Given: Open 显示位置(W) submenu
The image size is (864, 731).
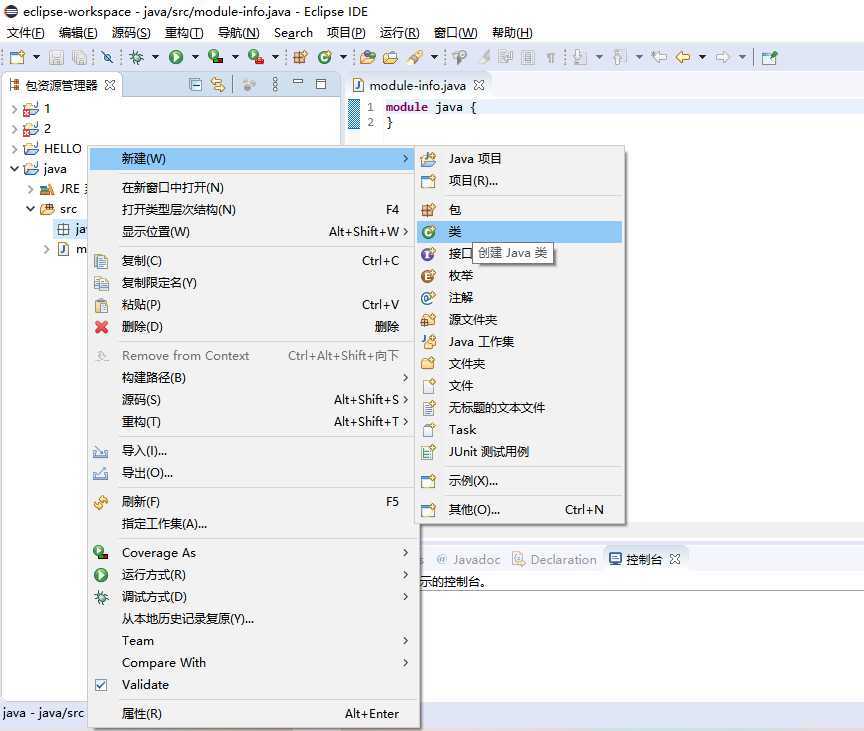Looking at the screenshot, I should [253, 232].
